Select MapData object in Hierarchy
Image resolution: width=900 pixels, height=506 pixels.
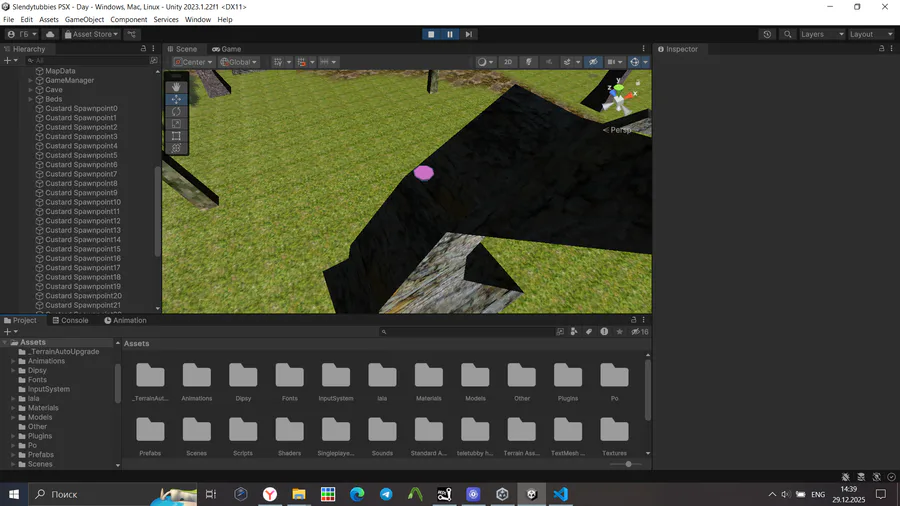point(60,71)
